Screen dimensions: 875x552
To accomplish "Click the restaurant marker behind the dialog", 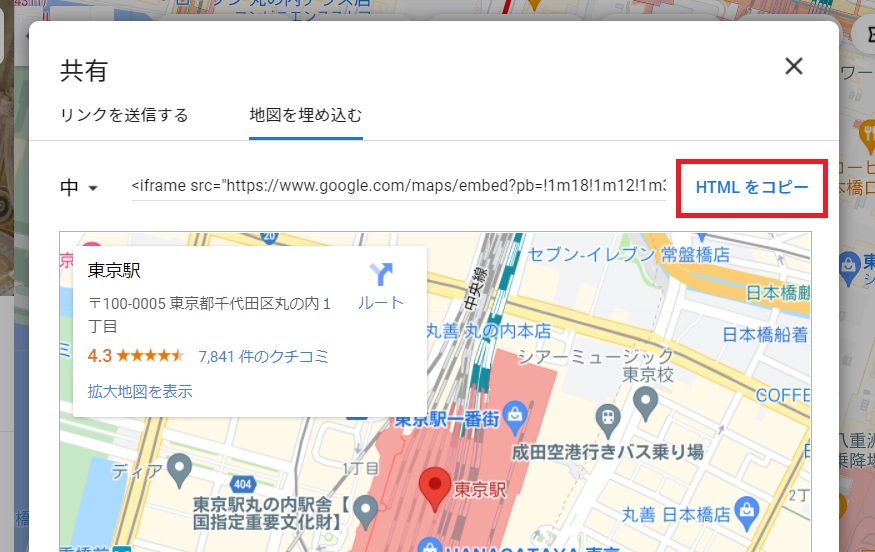I will point(867,136).
